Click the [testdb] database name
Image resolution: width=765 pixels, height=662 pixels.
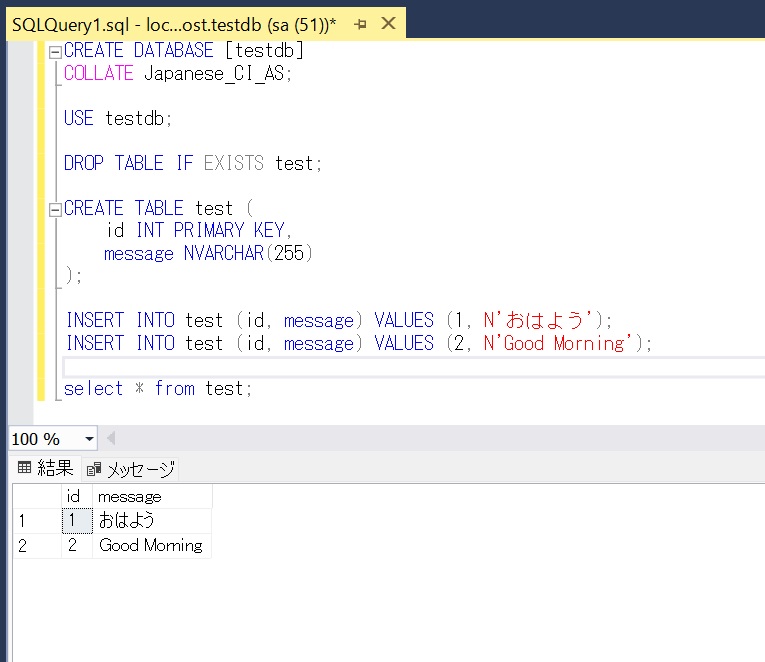pos(264,51)
